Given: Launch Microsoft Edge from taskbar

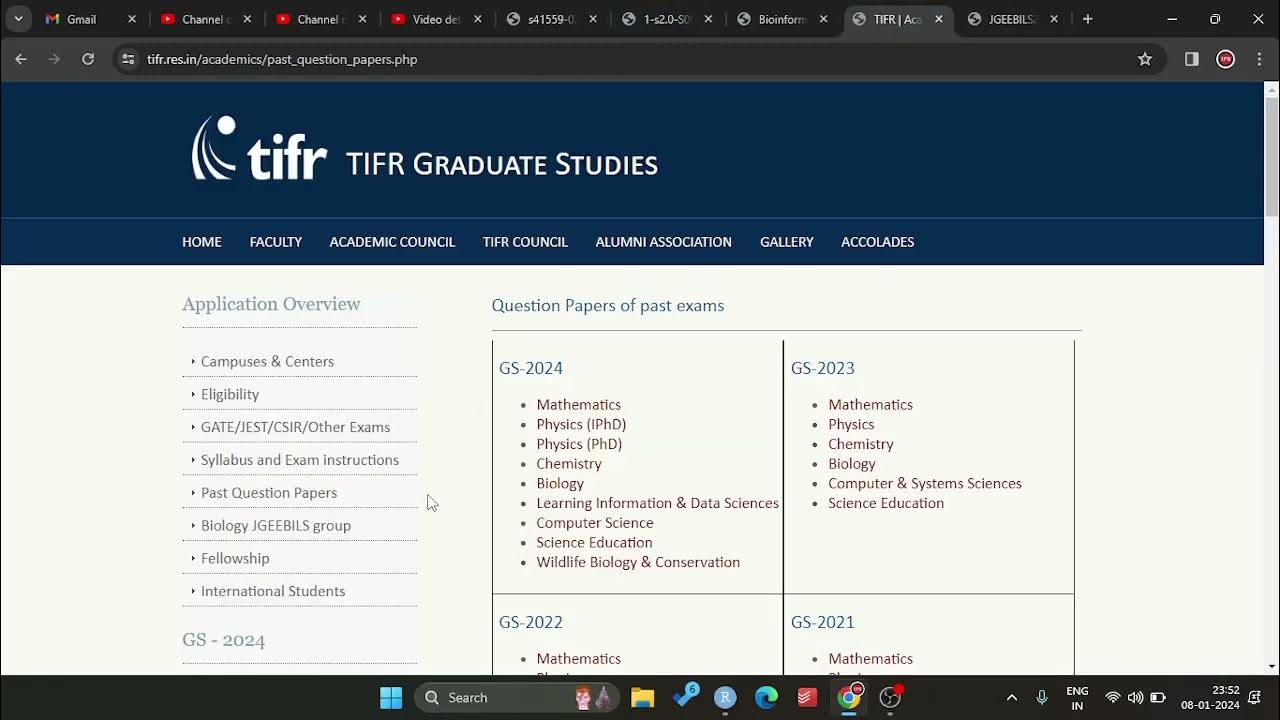Looking at the screenshot, I should click(x=766, y=697).
